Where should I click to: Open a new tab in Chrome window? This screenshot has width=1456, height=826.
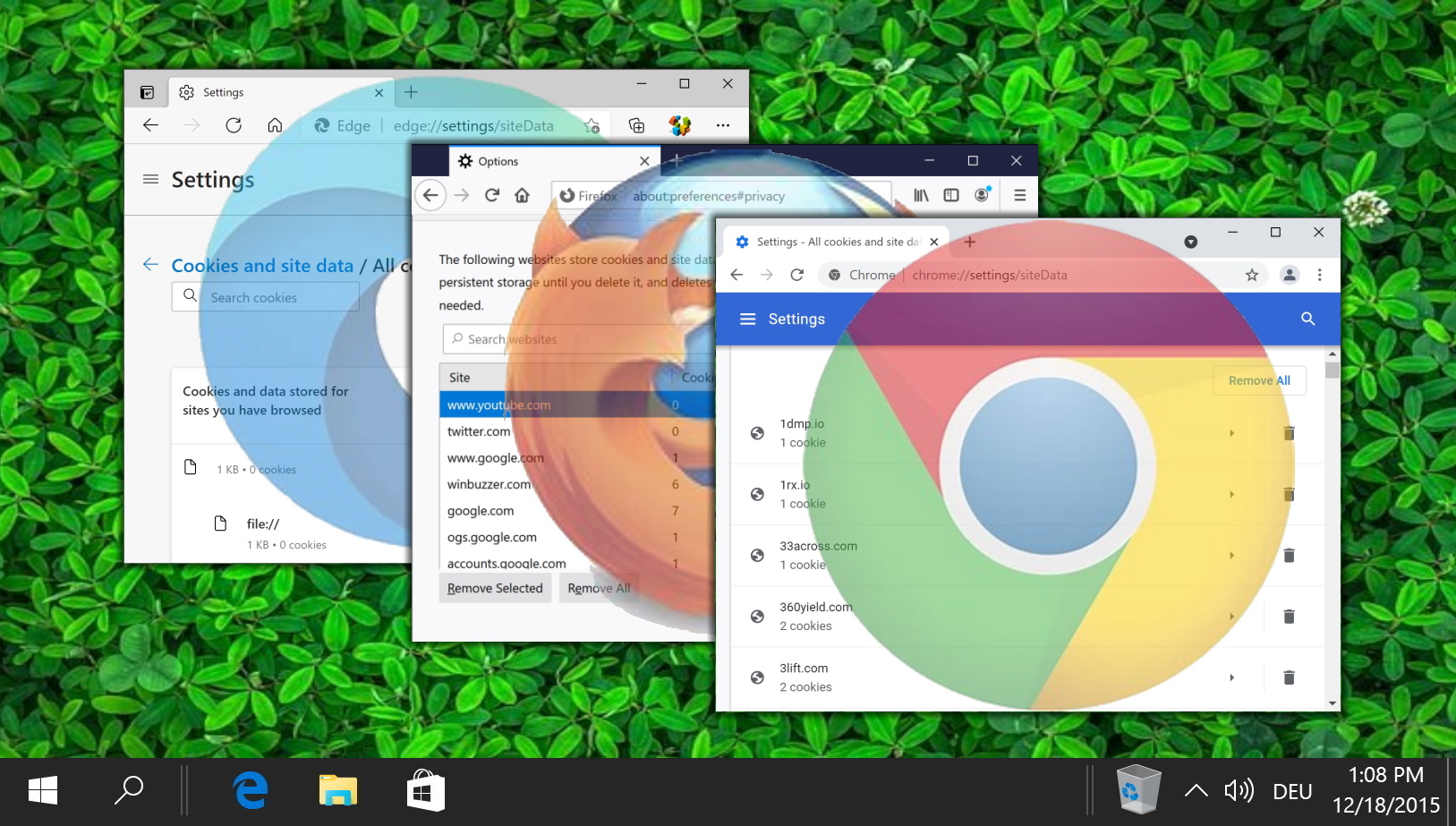(x=969, y=242)
